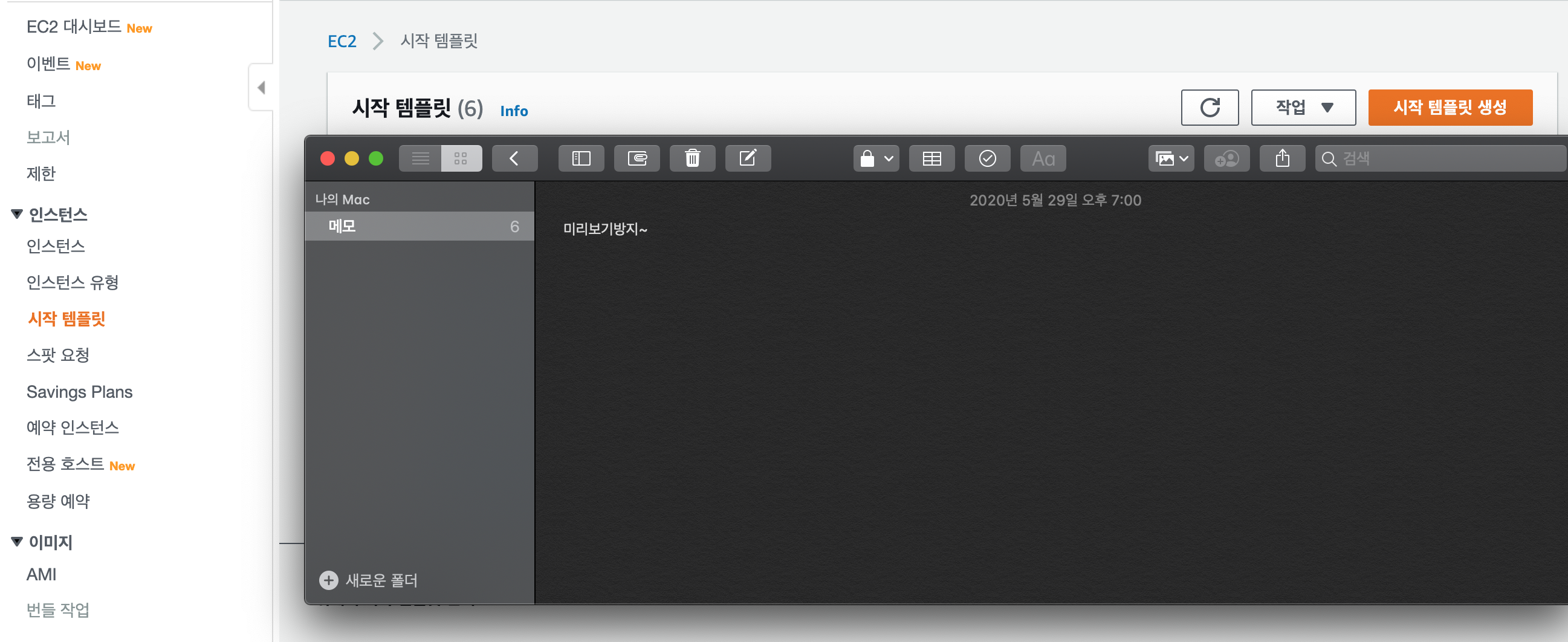This screenshot has height=642, width=1568.
Task: Share the note with share icon
Action: (1283, 159)
